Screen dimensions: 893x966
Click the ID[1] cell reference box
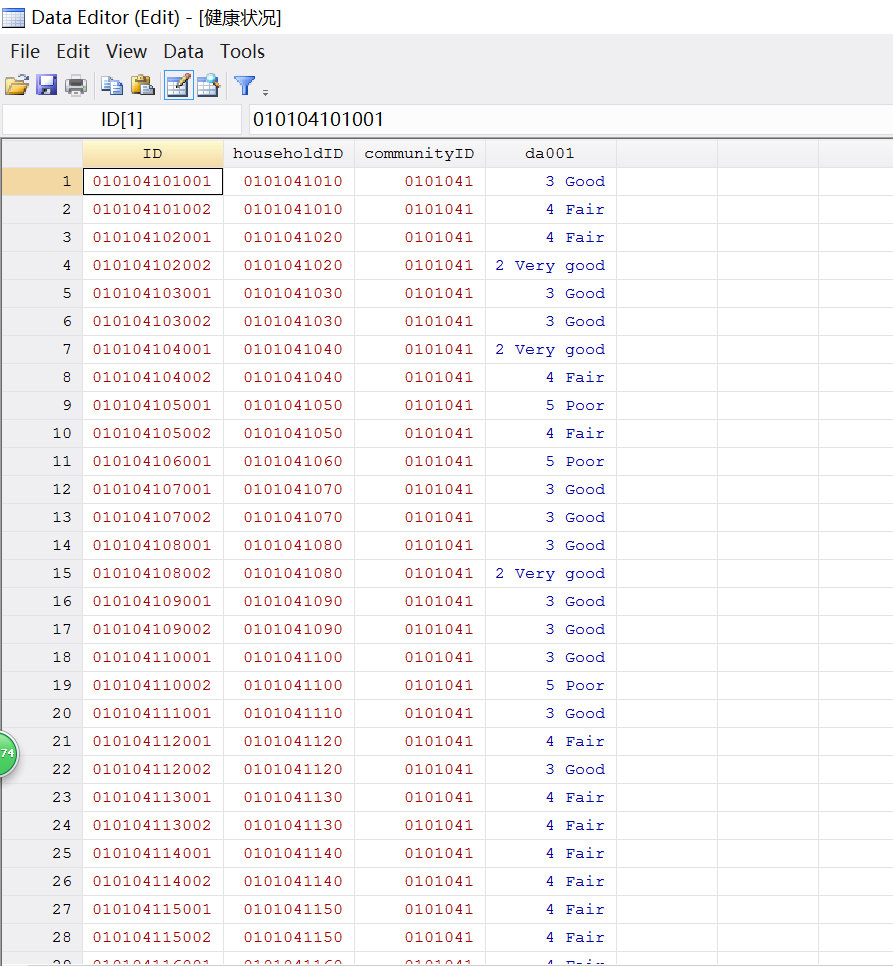tap(122, 120)
